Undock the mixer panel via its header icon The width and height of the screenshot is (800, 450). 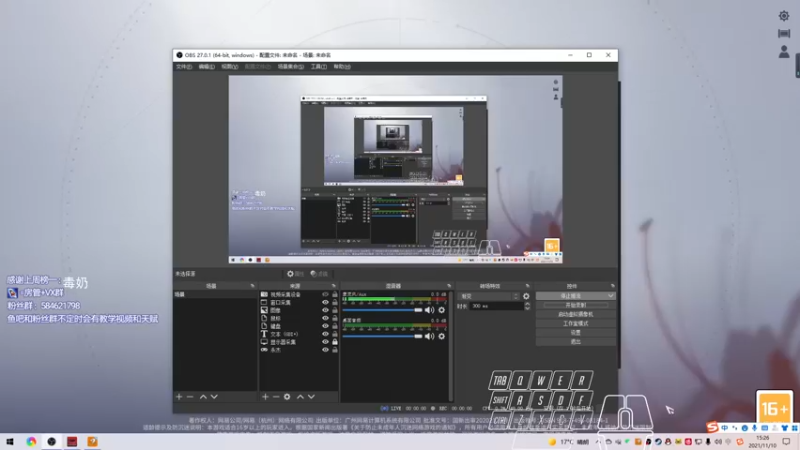coord(449,286)
